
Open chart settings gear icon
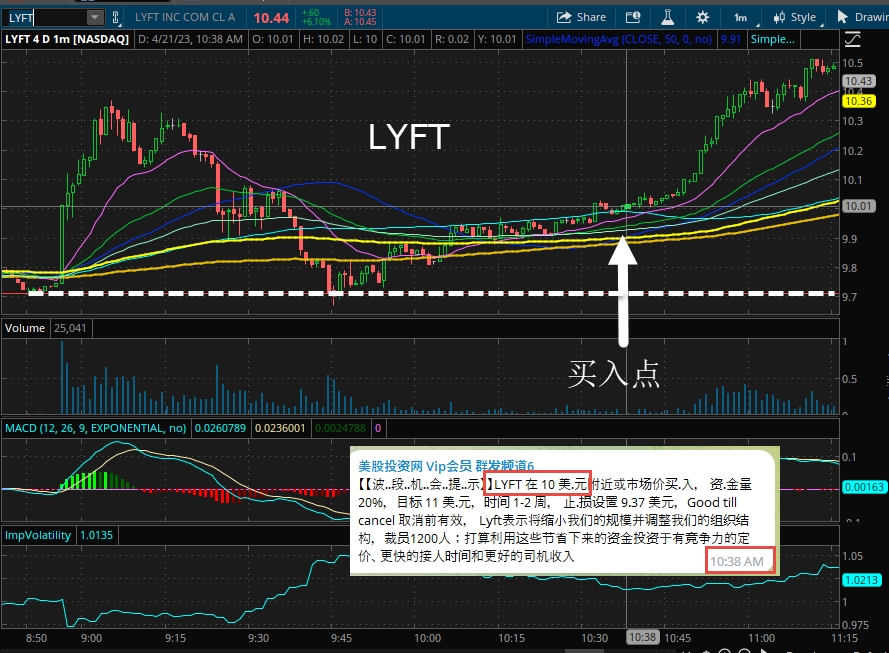tap(702, 18)
